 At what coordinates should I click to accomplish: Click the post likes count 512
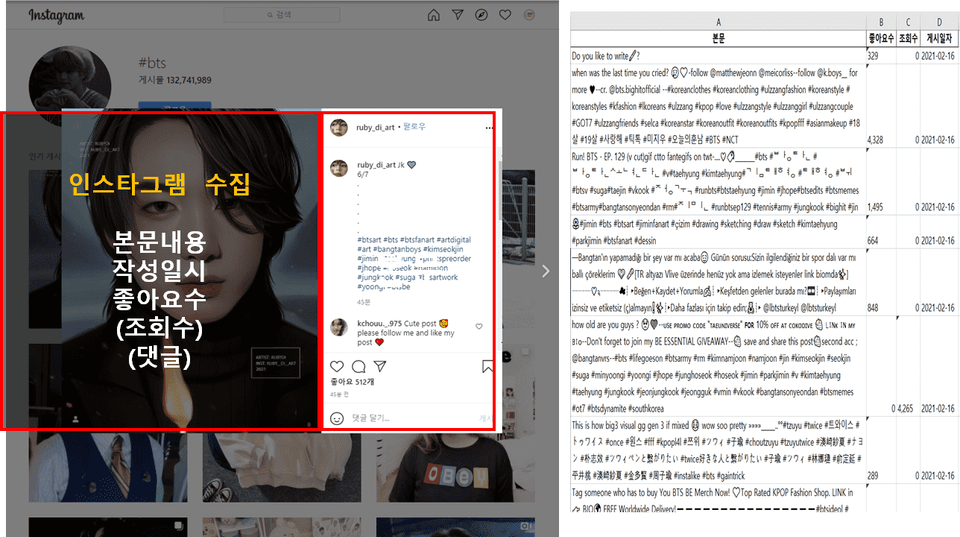pyautogui.click(x=352, y=381)
